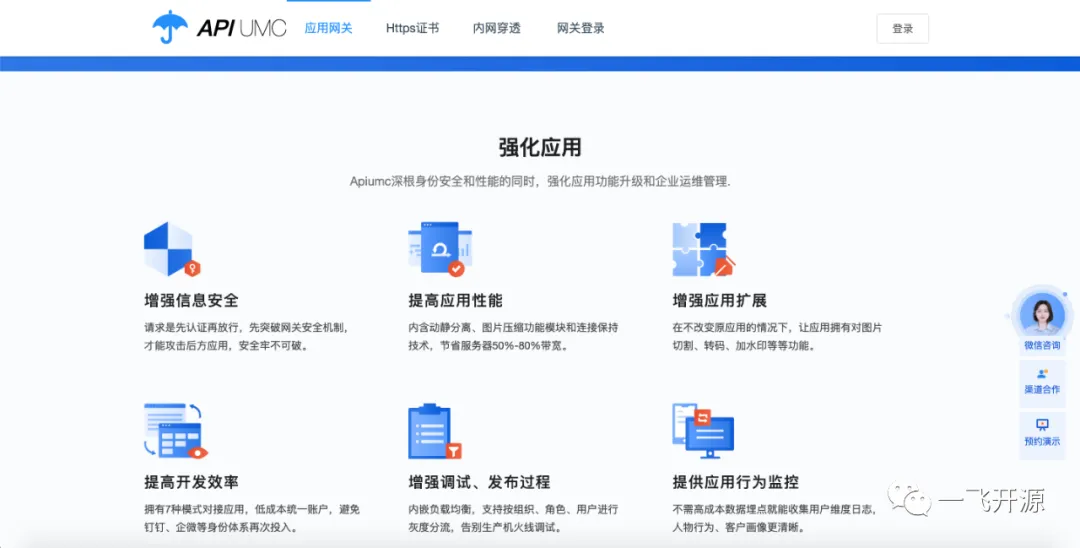This screenshot has width=1080, height=548.
Task: Click the 渠道合作 sidebar icon
Action: (1042, 374)
